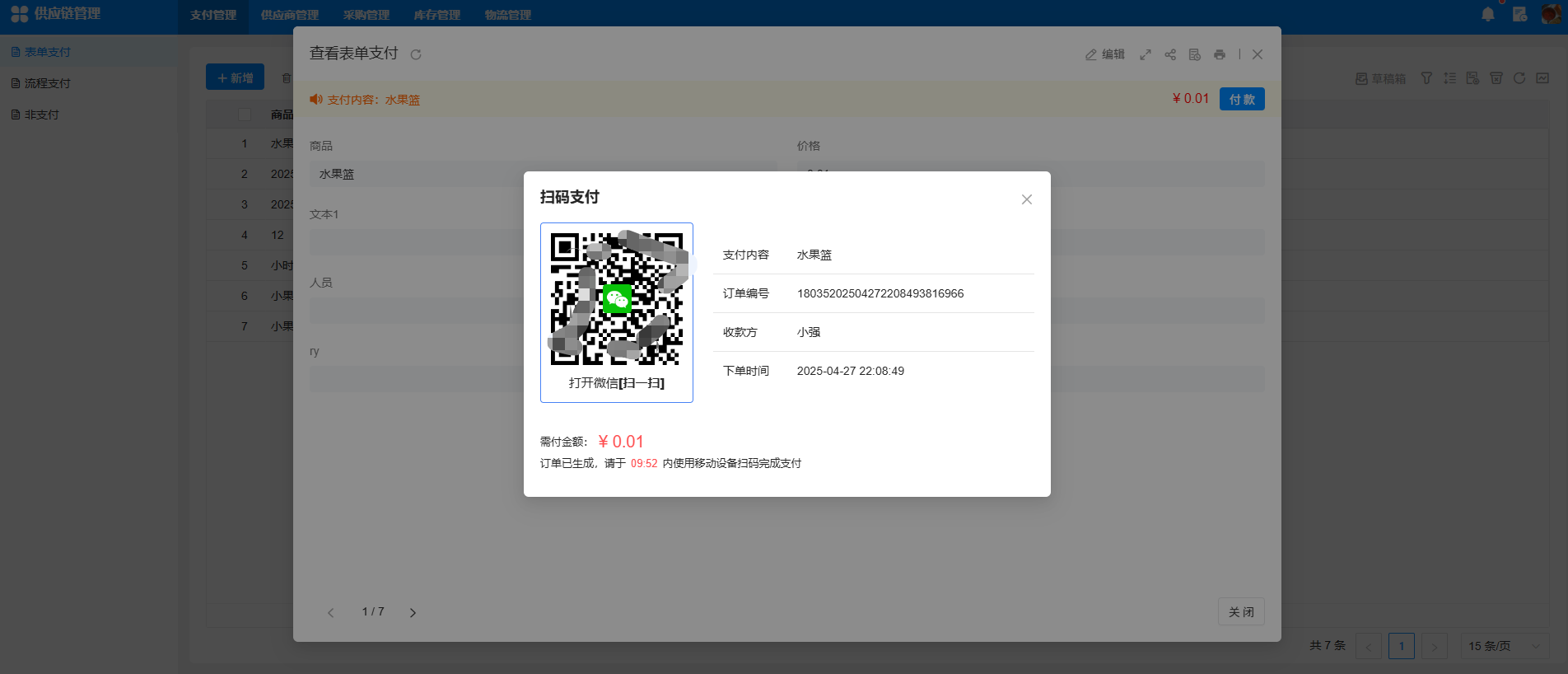Click the share icon in panel header

[x=1170, y=54]
